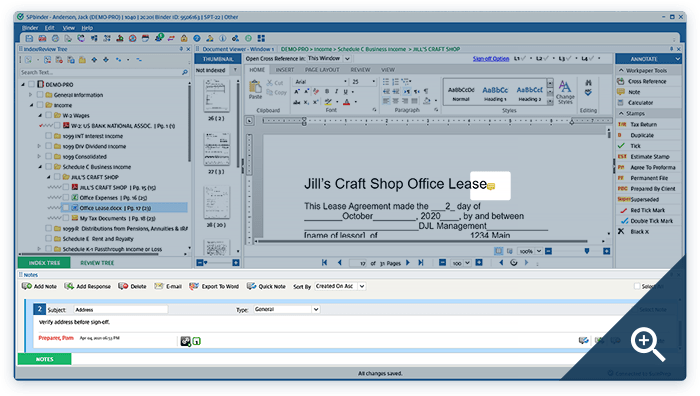The image size is (700, 396).
Task: Open the This Window cross reference dropdown
Action: (x=347, y=58)
